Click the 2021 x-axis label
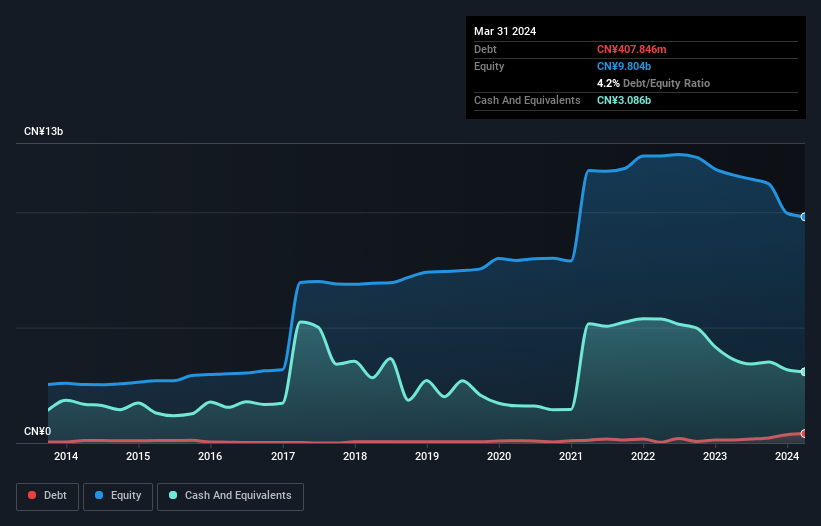 571,456
